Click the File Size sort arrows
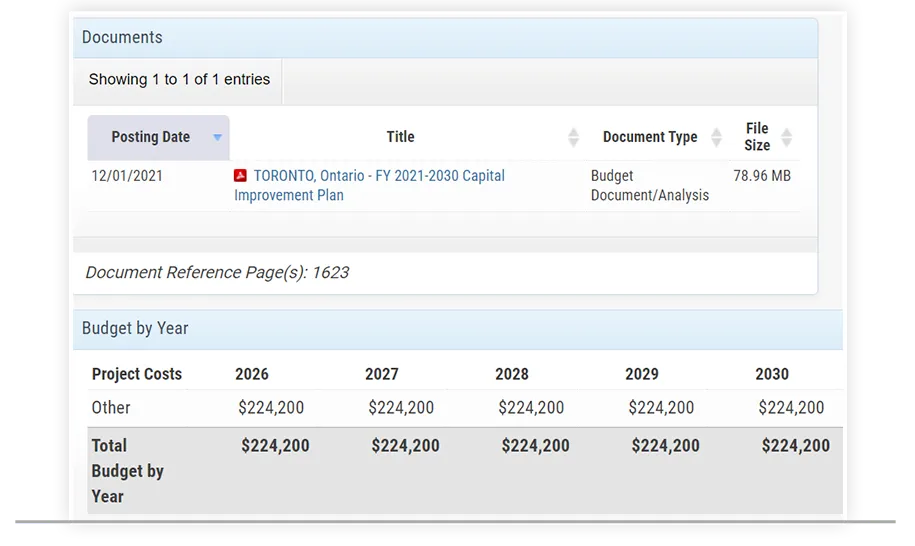 tap(787, 137)
